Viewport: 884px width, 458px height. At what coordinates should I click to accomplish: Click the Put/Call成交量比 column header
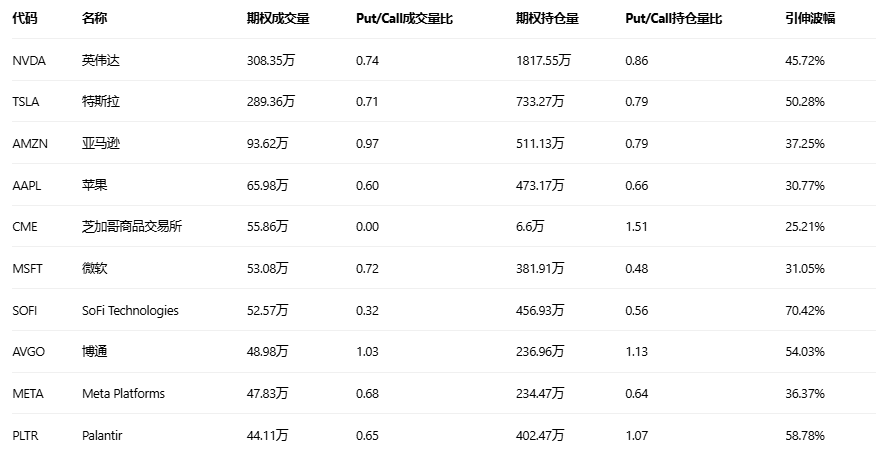tap(404, 18)
